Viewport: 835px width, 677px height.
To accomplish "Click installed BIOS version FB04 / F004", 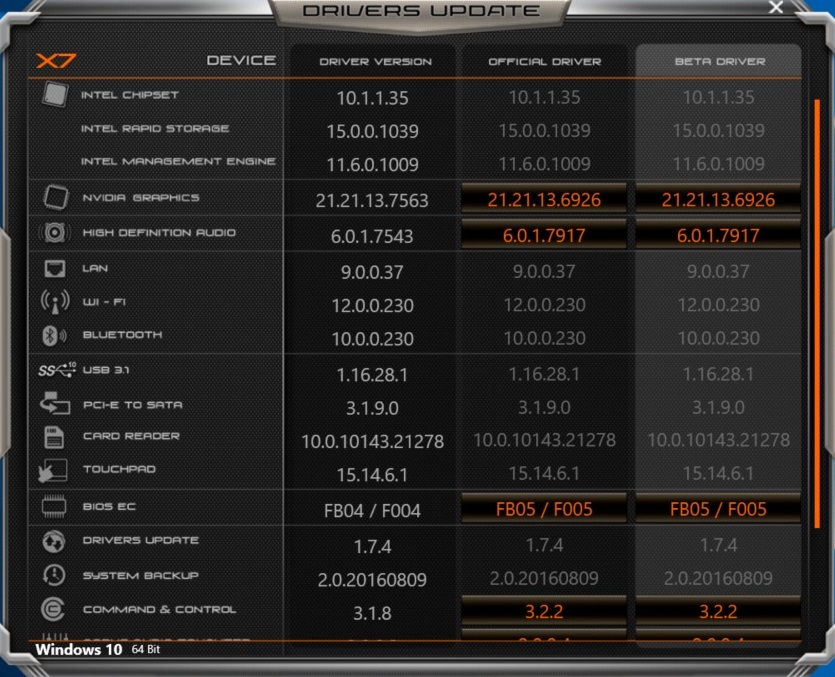I will click(372, 511).
